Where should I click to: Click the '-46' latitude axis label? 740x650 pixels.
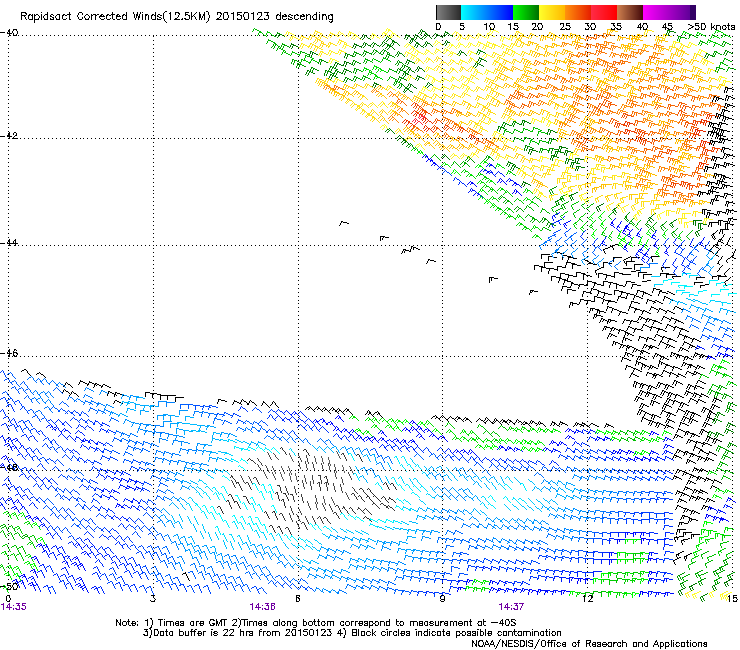tap(10, 353)
